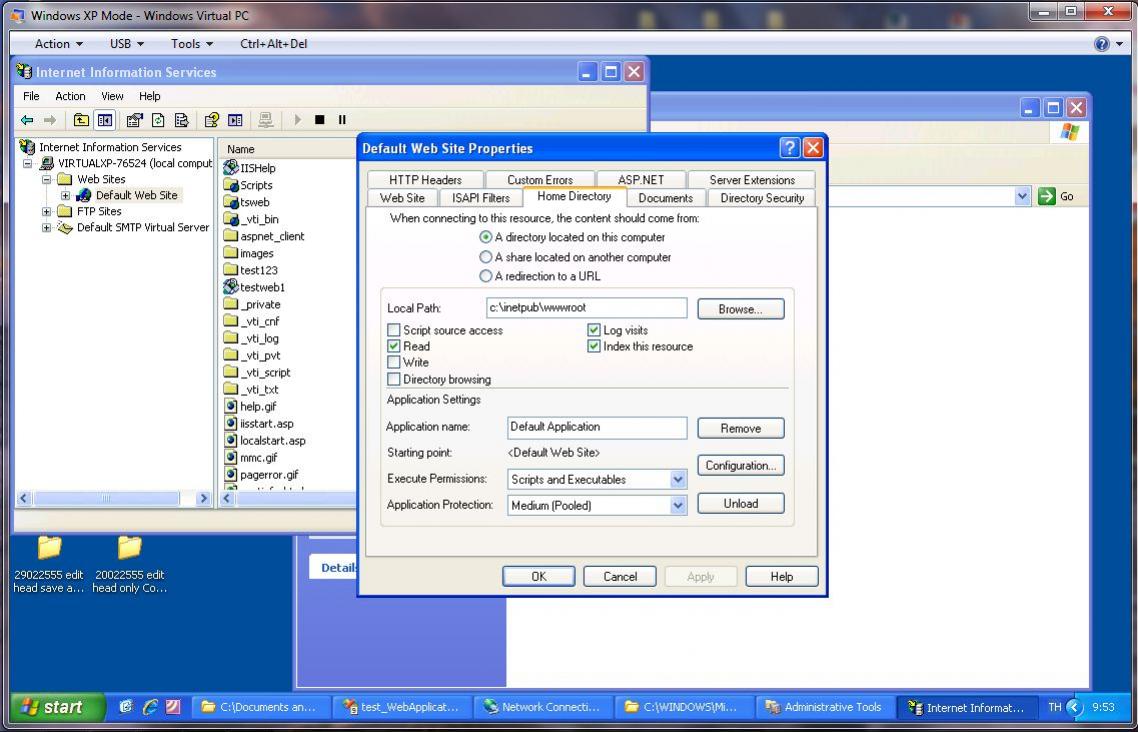The height and width of the screenshot is (732, 1138).
Task: Select 'A share located on another computer'
Action: click(486, 257)
